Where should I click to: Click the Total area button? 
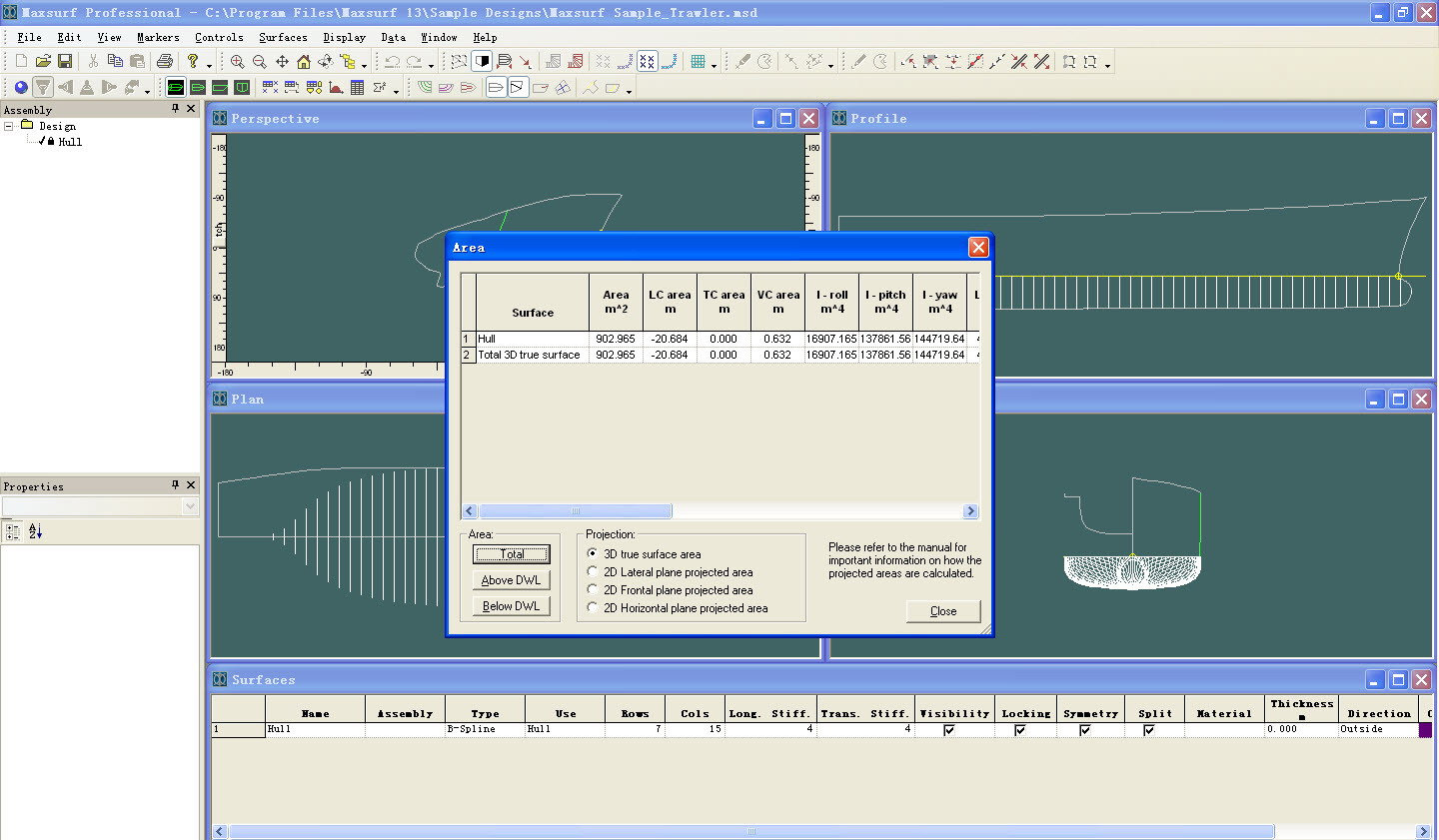pyautogui.click(x=512, y=553)
